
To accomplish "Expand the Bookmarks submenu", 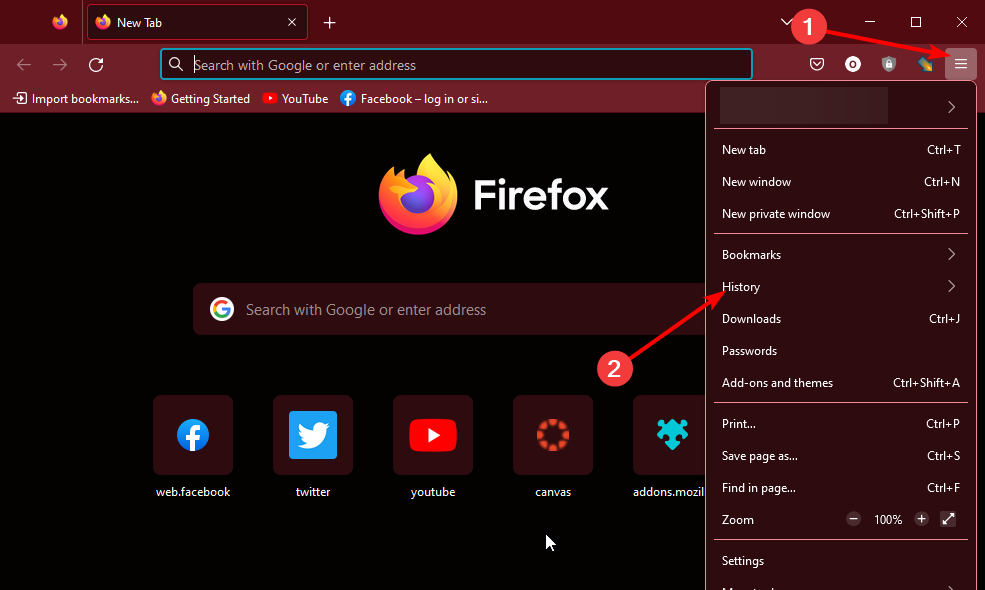I will click(x=840, y=255).
